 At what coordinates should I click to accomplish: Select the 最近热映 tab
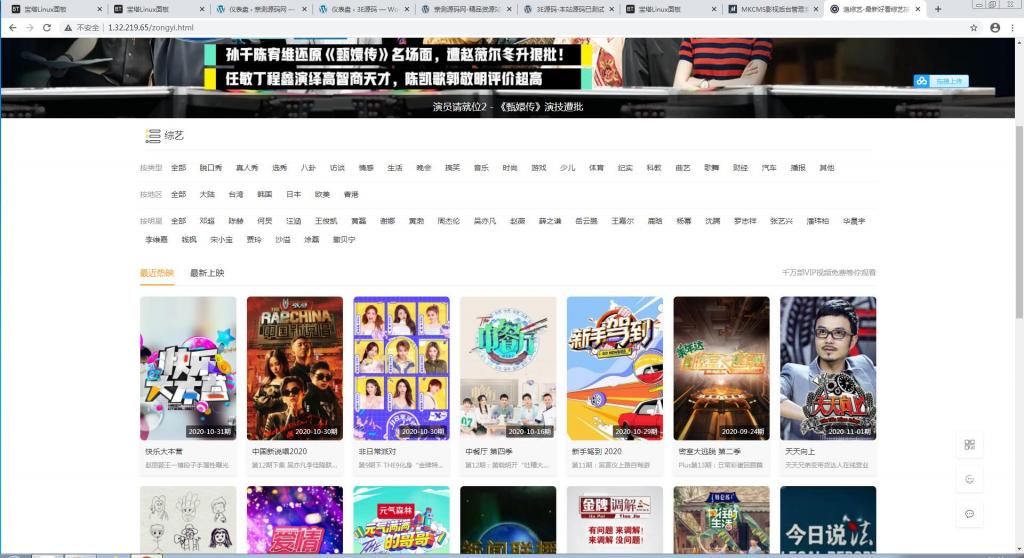(157, 273)
